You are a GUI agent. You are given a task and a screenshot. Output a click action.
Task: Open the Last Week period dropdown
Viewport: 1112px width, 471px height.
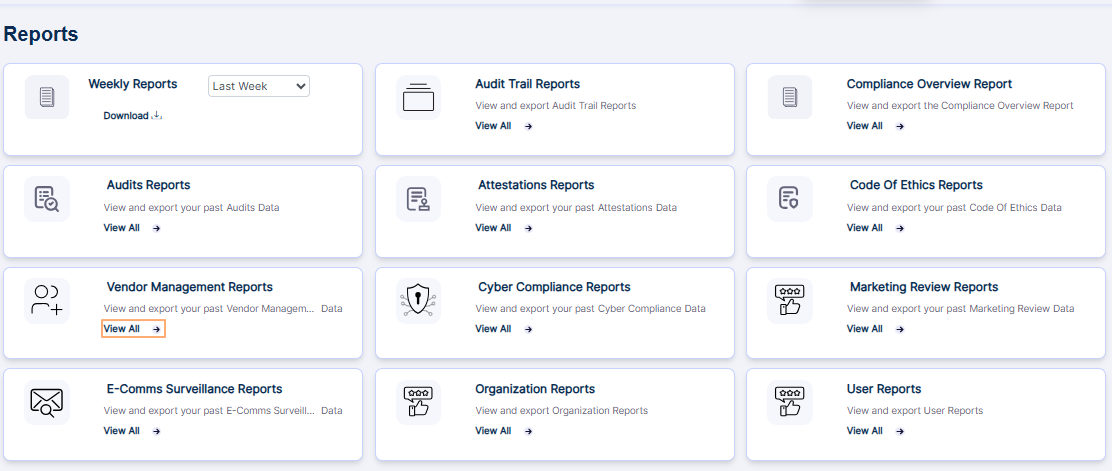click(259, 86)
